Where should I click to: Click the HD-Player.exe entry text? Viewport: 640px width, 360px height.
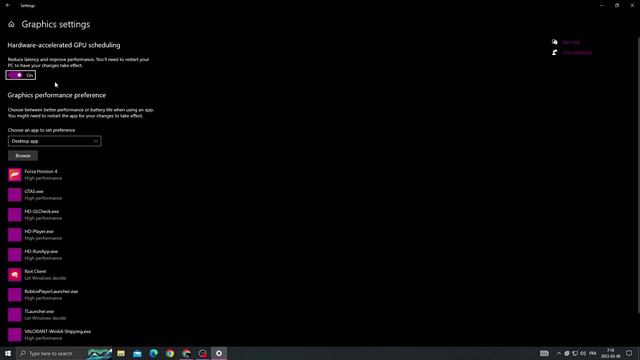39,231
